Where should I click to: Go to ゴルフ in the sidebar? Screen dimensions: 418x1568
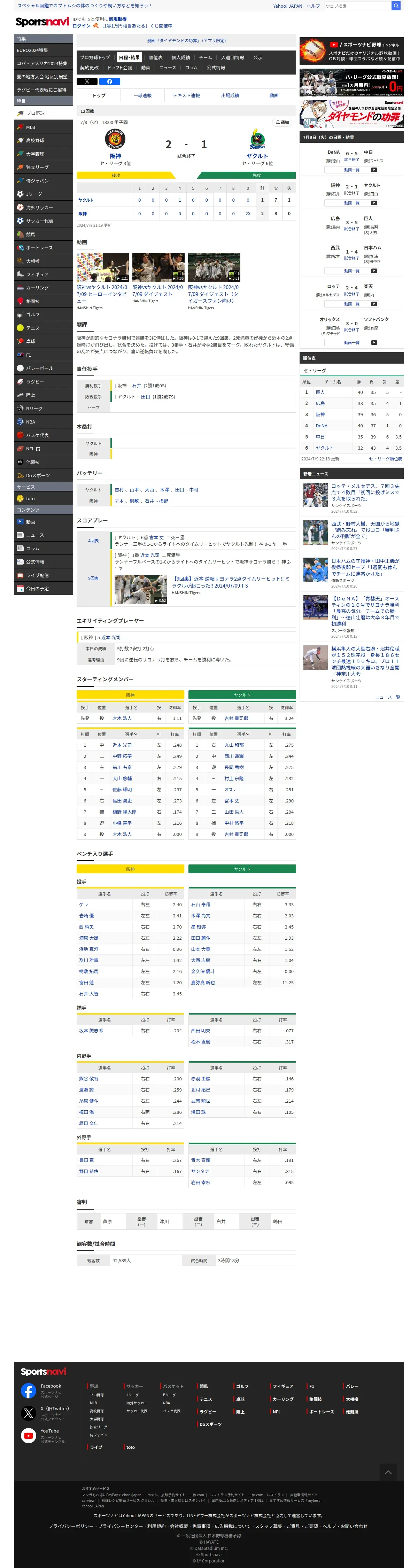43,315
